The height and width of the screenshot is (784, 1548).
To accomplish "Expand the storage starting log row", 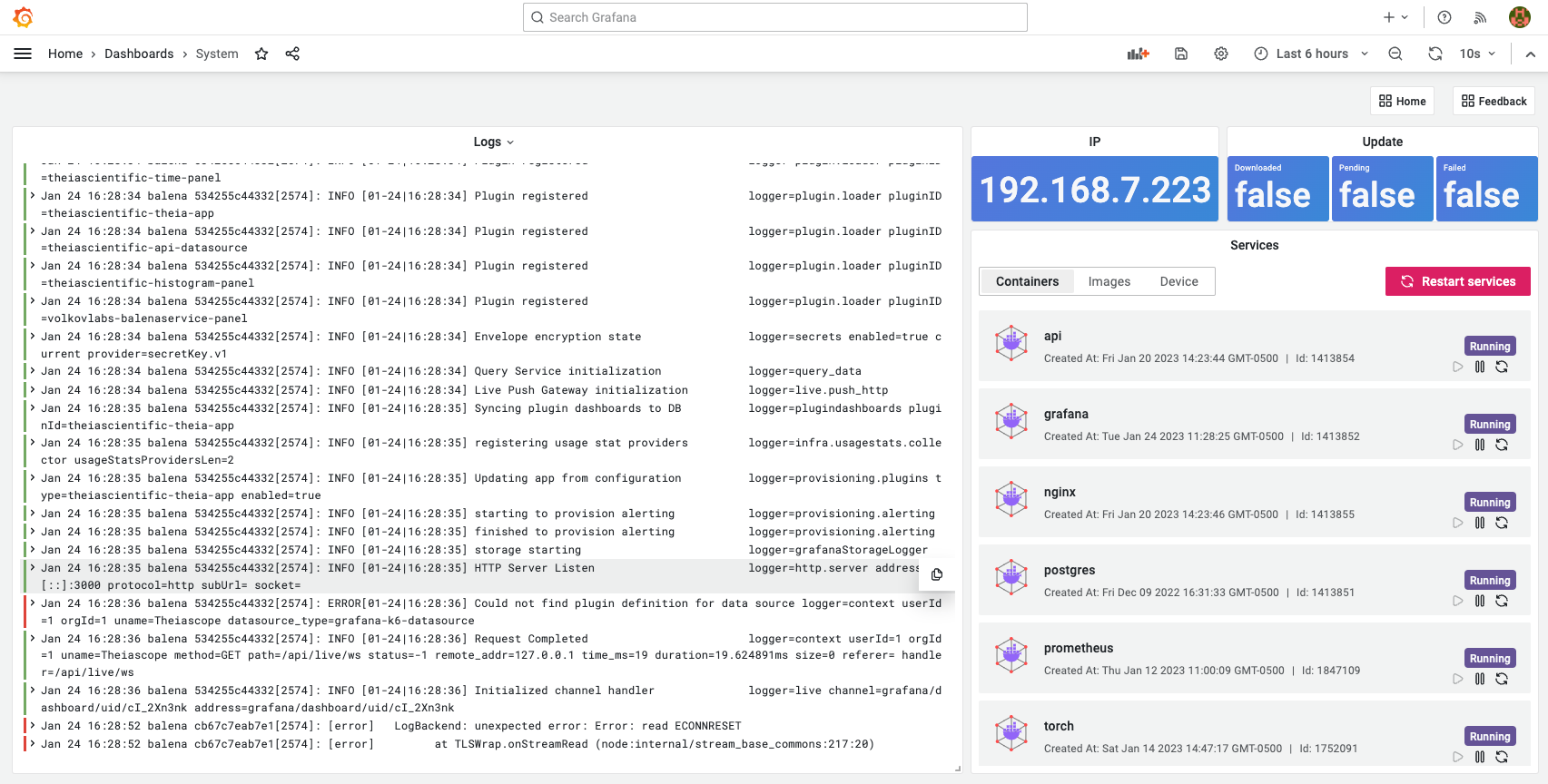I will pyautogui.click(x=33, y=550).
